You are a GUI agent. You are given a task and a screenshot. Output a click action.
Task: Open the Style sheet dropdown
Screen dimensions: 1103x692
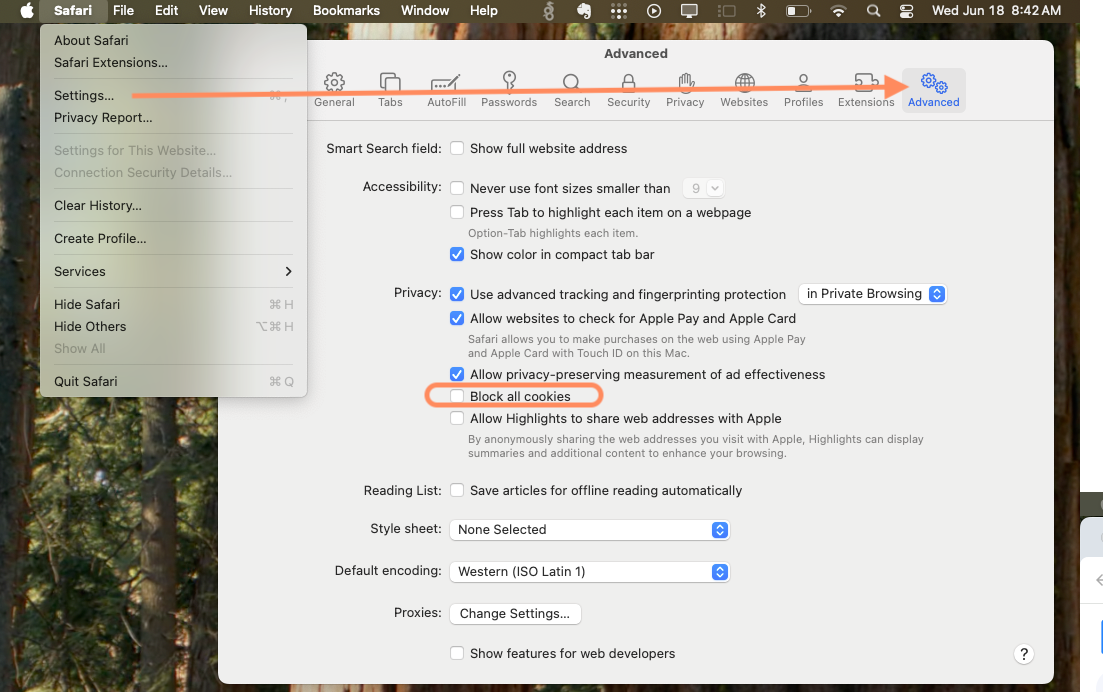[x=589, y=530]
